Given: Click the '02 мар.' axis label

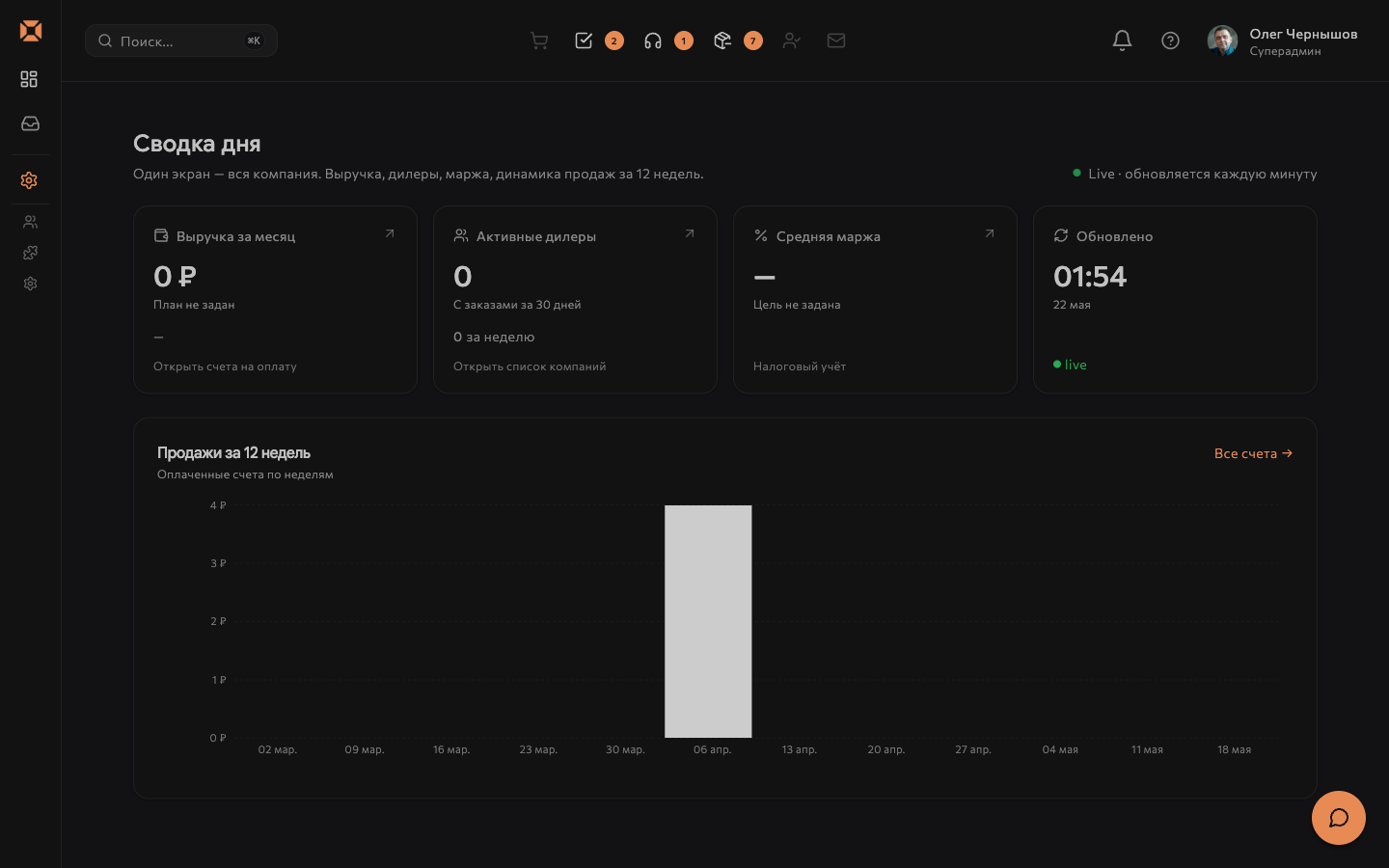Looking at the screenshot, I should 278,749.
